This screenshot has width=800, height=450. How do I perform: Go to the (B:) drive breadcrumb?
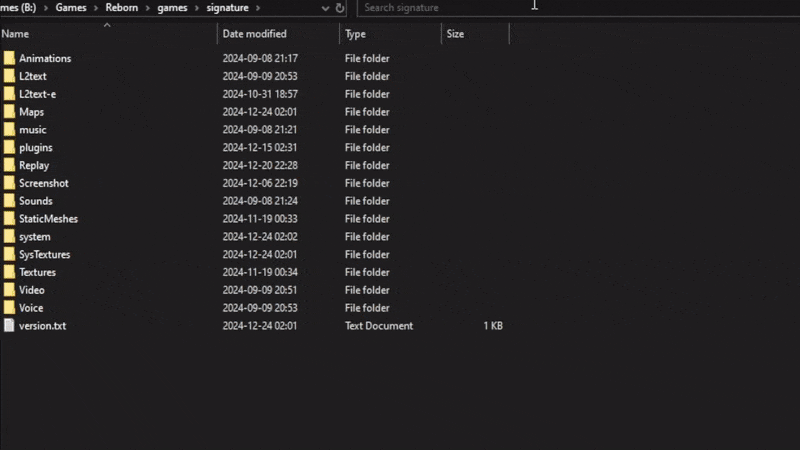click(18, 8)
